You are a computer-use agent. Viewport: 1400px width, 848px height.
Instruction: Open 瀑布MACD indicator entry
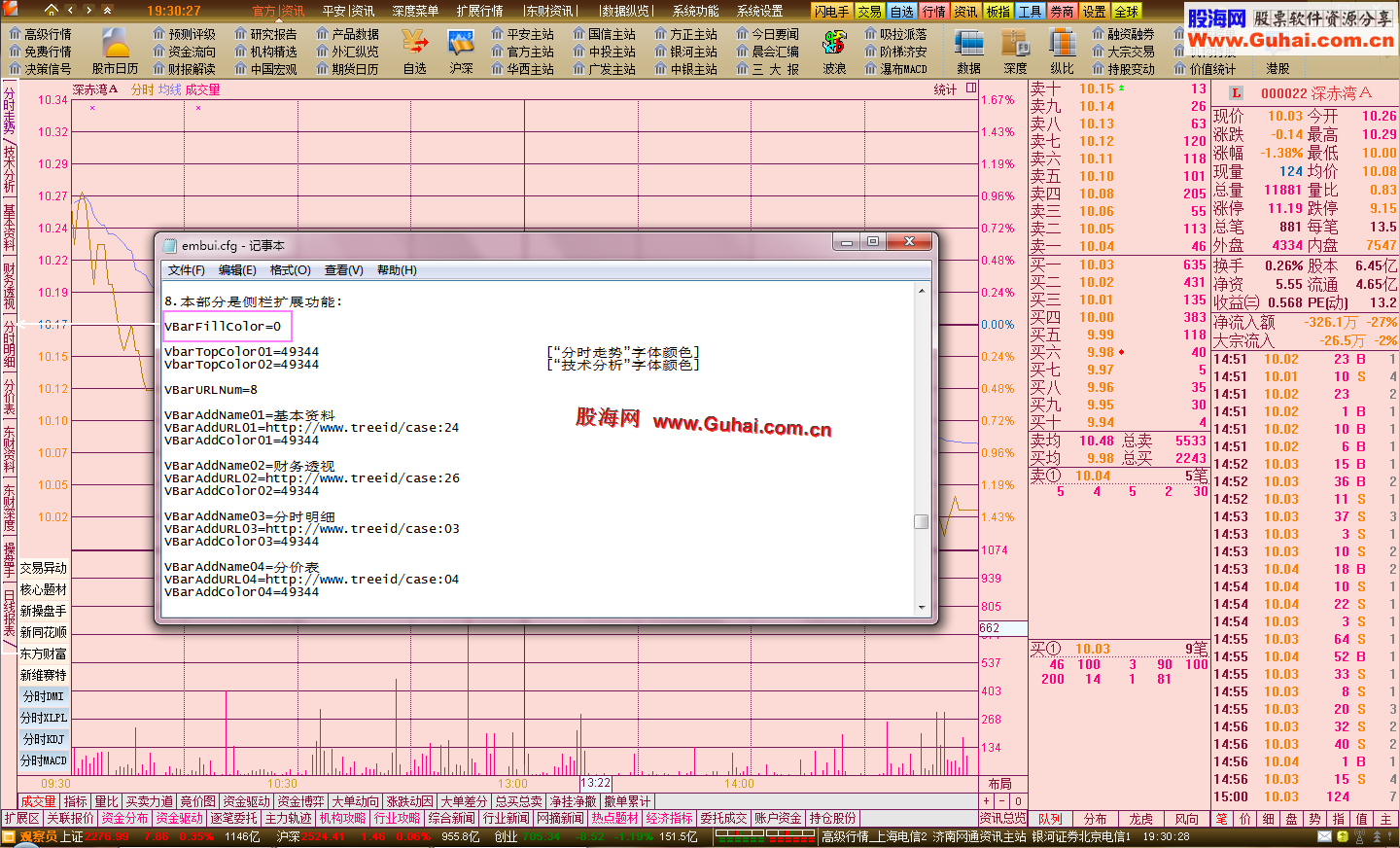(895, 69)
